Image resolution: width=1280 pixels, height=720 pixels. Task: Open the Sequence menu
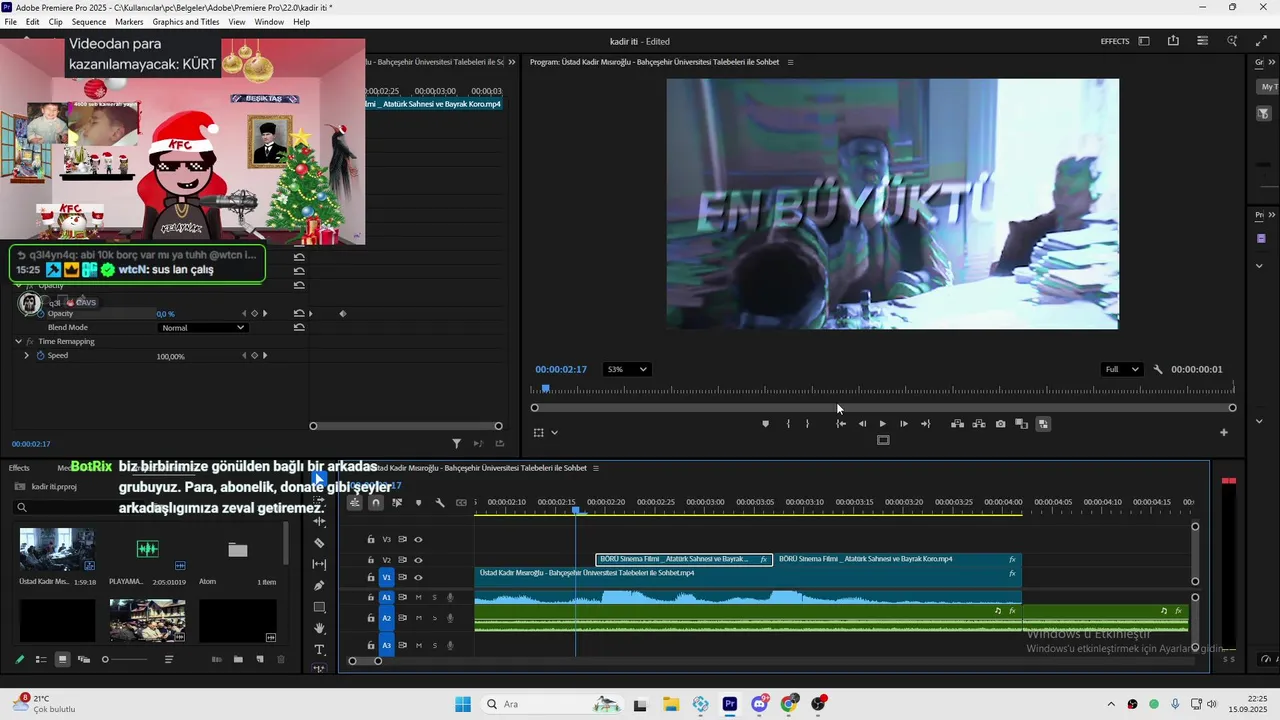click(89, 22)
